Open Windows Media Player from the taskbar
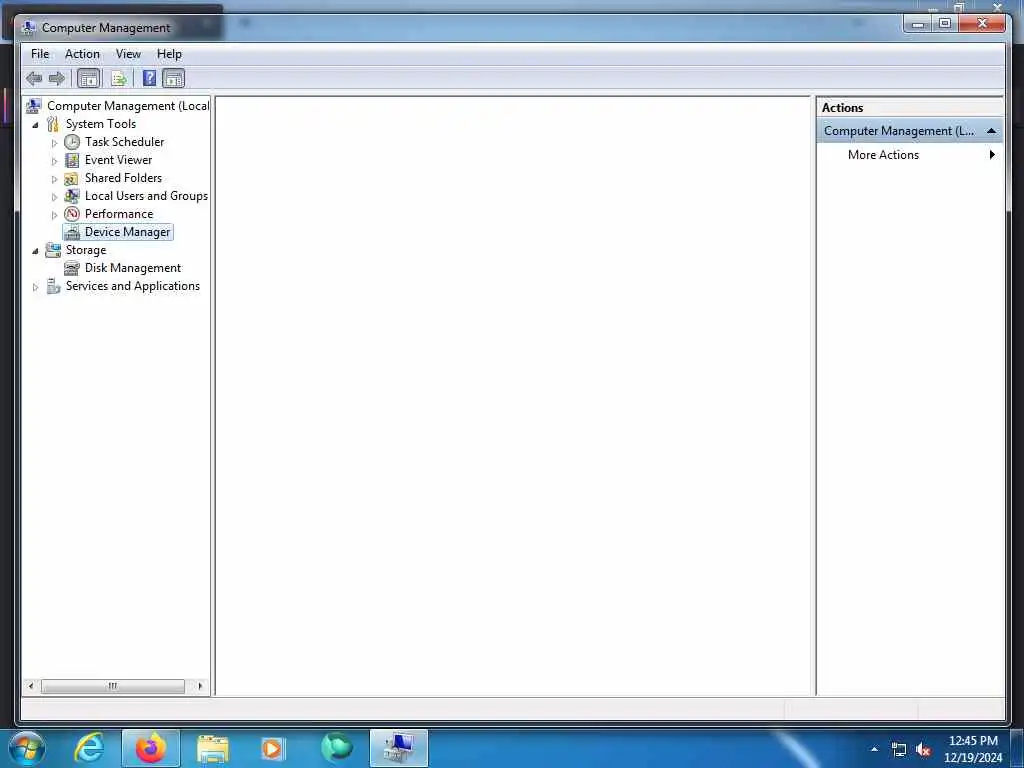The width and height of the screenshot is (1024, 768). pyautogui.click(x=272, y=749)
